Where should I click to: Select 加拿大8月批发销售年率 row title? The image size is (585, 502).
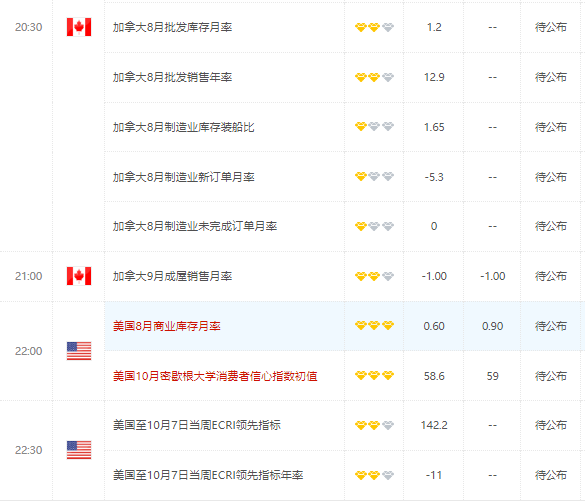pyautogui.click(x=172, y=77)
